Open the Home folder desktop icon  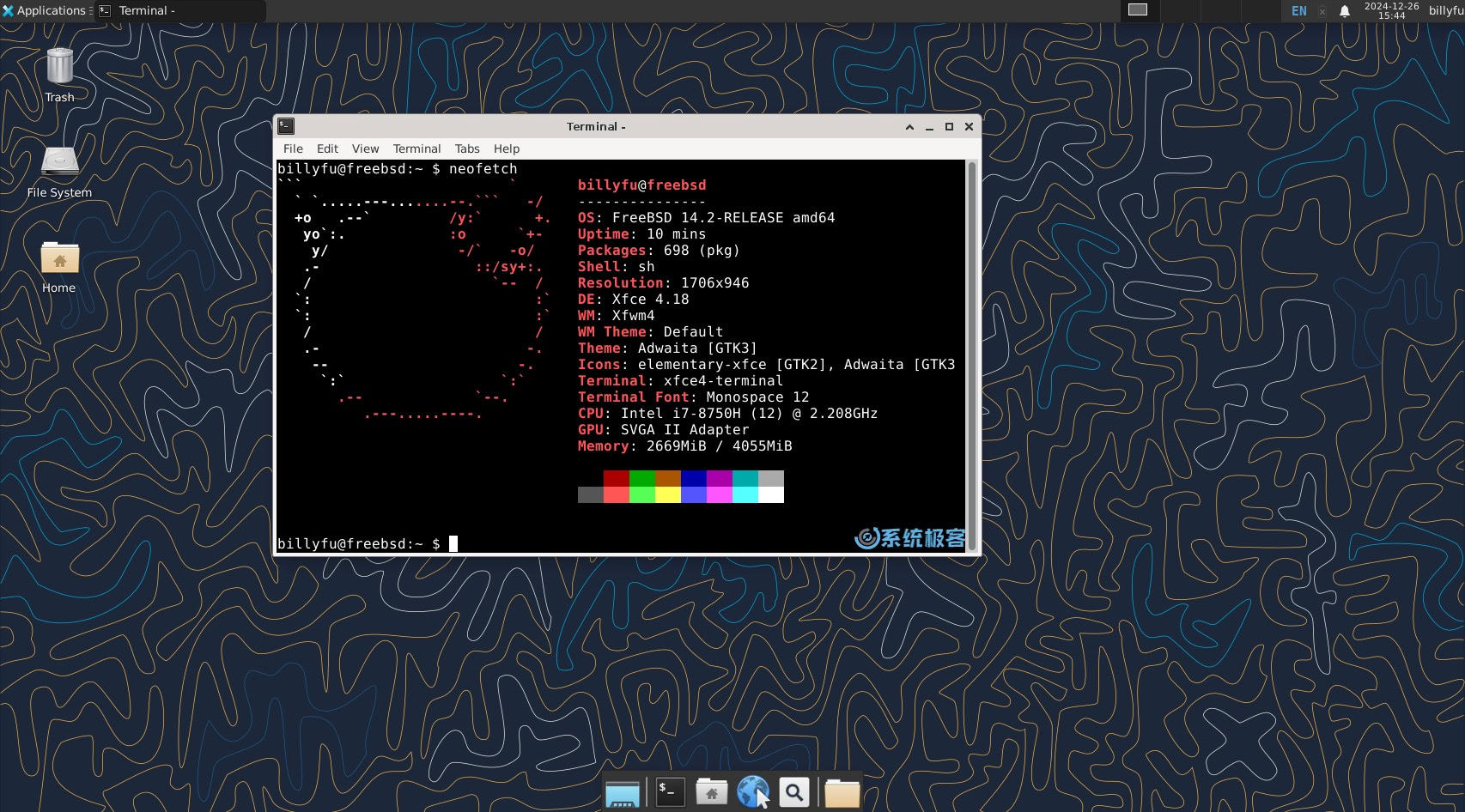coord(59,267)
